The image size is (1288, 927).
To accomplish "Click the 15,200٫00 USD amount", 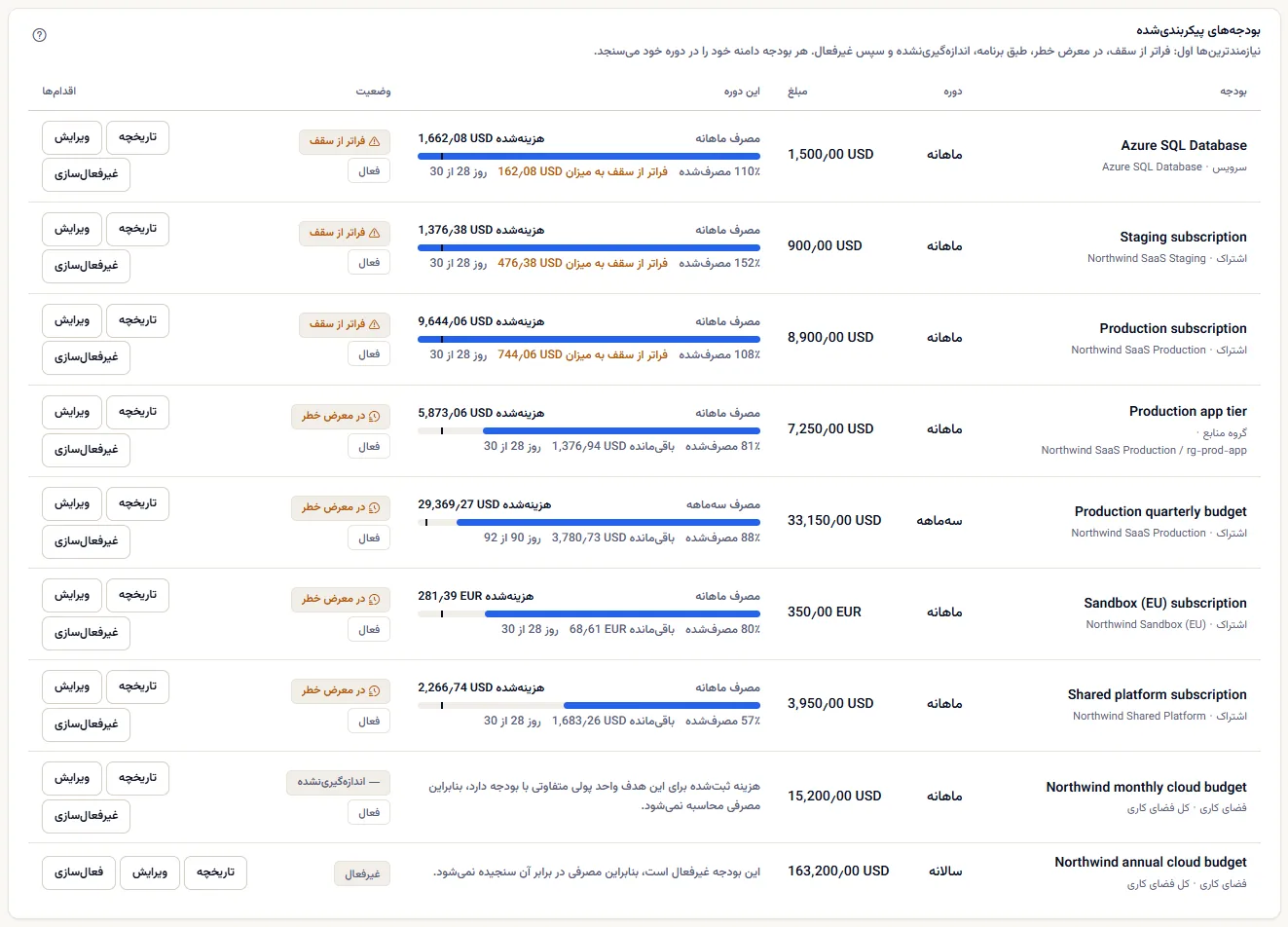I will pos(834,796).
